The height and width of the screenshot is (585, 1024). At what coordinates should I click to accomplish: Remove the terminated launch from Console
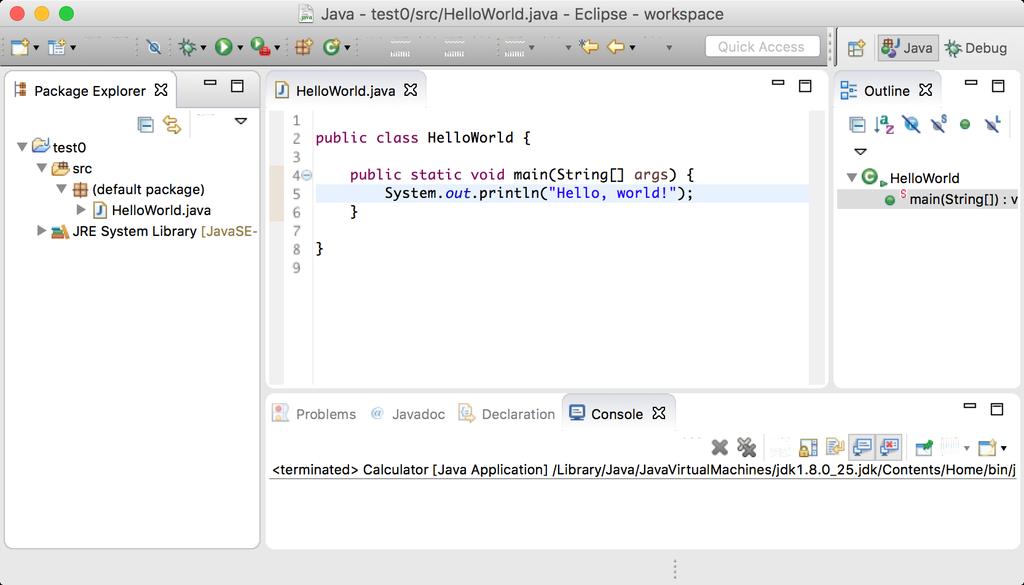pos(719,447)
